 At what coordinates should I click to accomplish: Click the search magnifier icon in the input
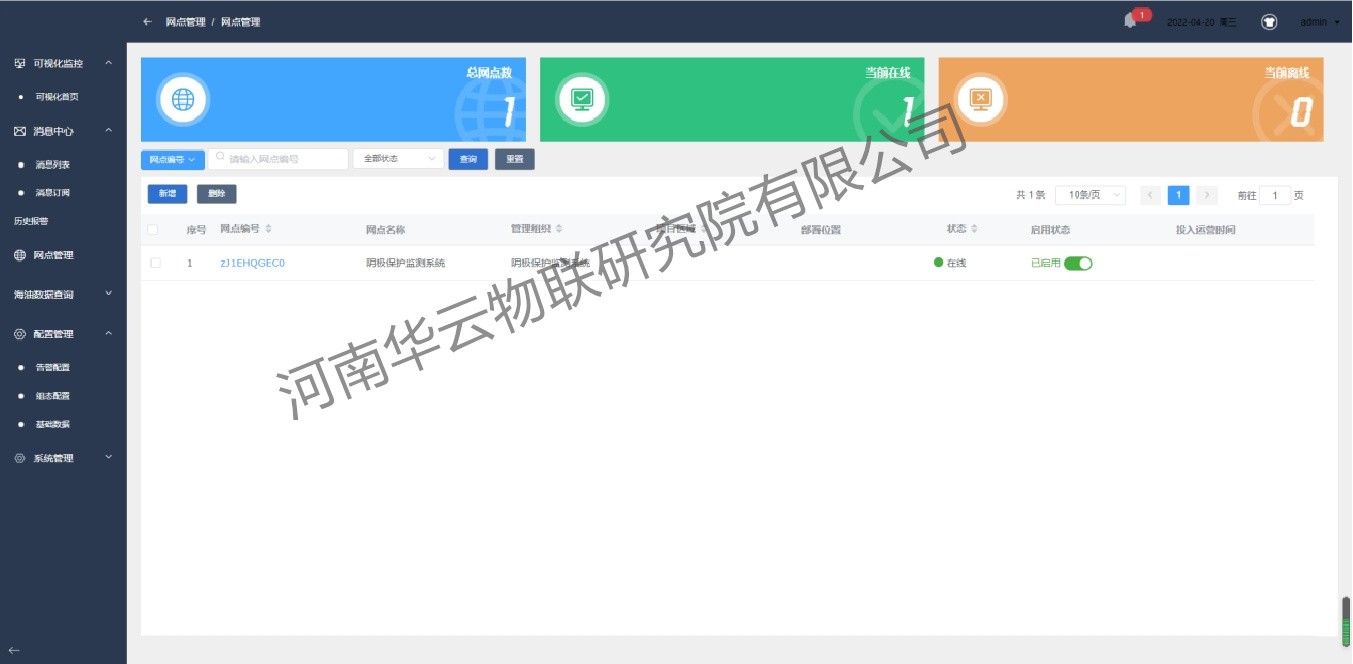click(220, 158)
